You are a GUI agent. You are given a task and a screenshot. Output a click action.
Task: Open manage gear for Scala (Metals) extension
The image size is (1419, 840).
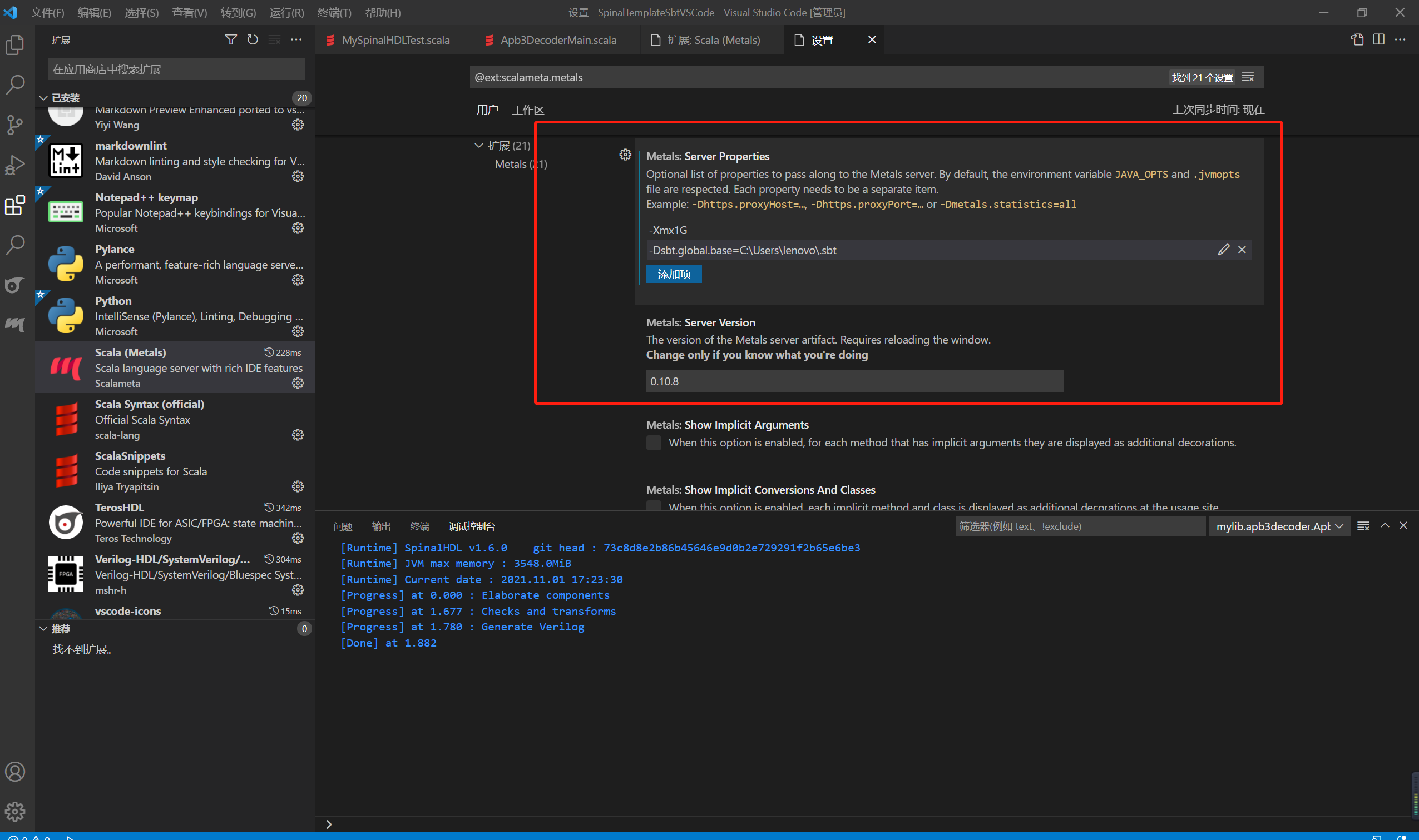click(x=298, y=383)
